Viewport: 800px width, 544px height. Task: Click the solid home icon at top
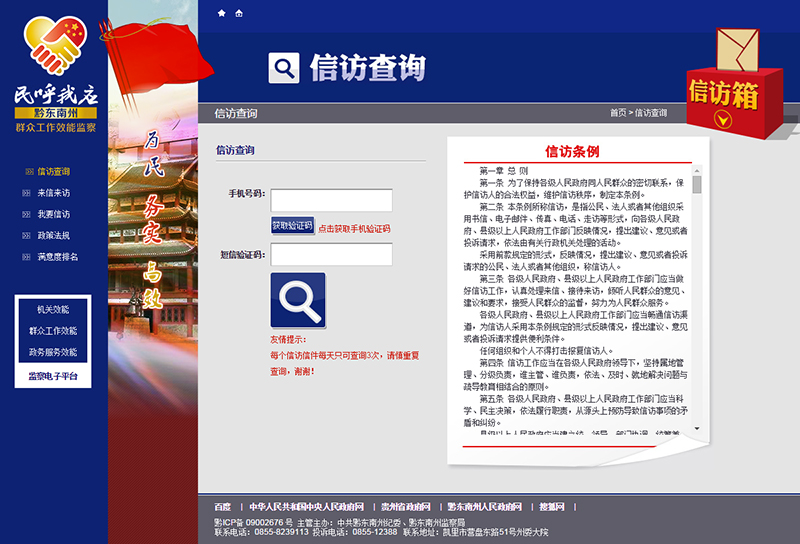pyautogui.click(x=220, y=13)
